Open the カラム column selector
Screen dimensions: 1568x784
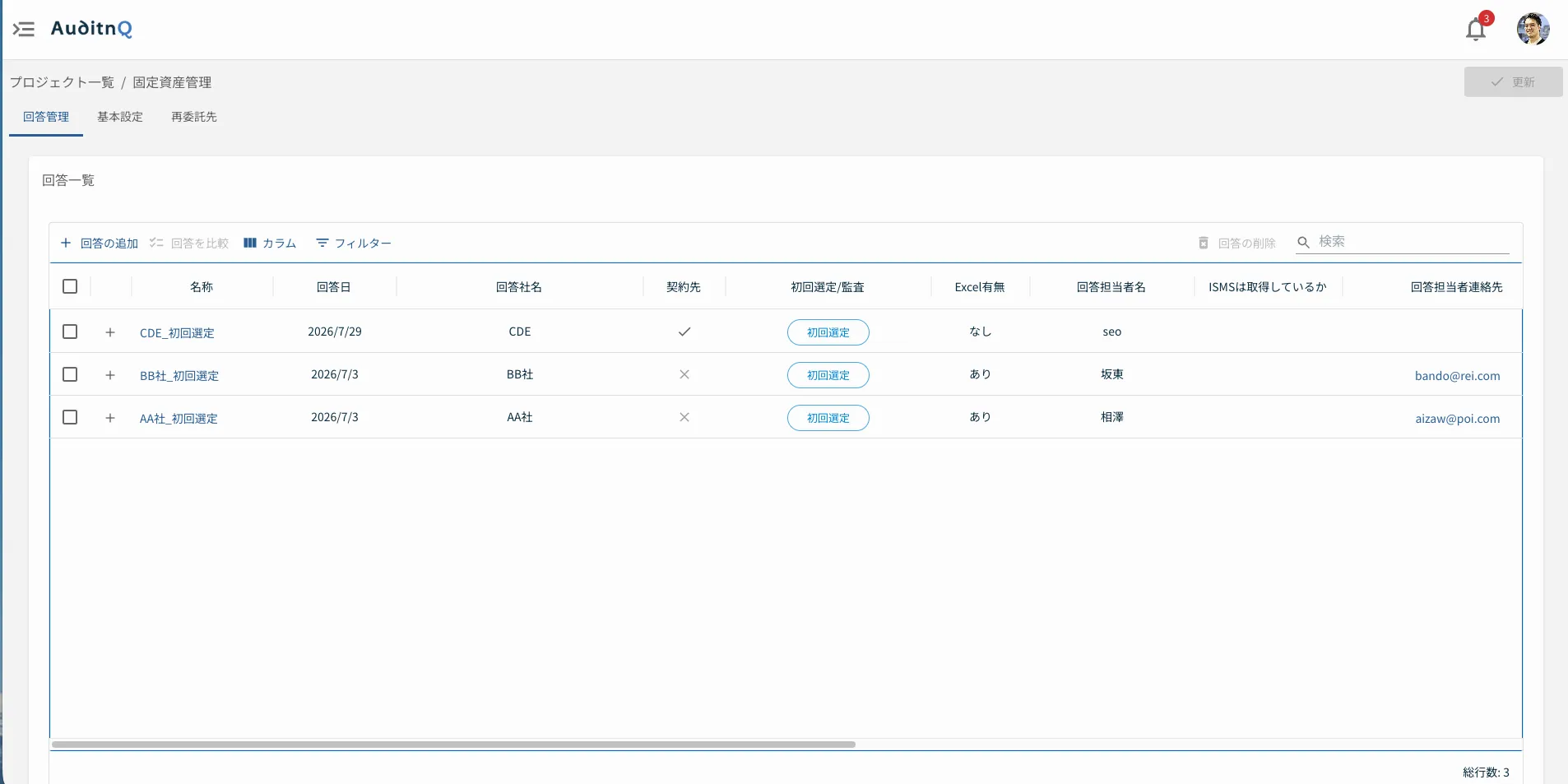pyautogui.click(x=270, y=244)
